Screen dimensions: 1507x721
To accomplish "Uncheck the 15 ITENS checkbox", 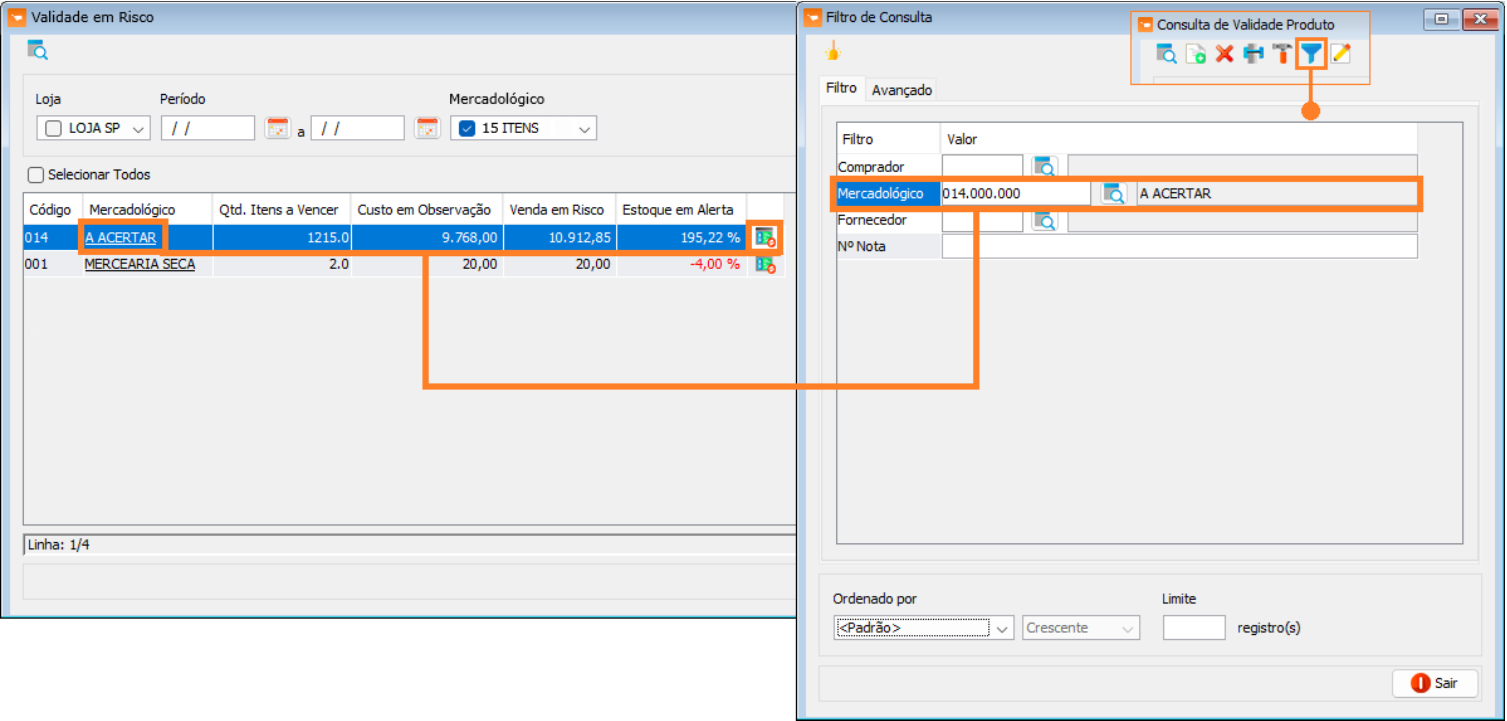I will (x=466, y=128).
